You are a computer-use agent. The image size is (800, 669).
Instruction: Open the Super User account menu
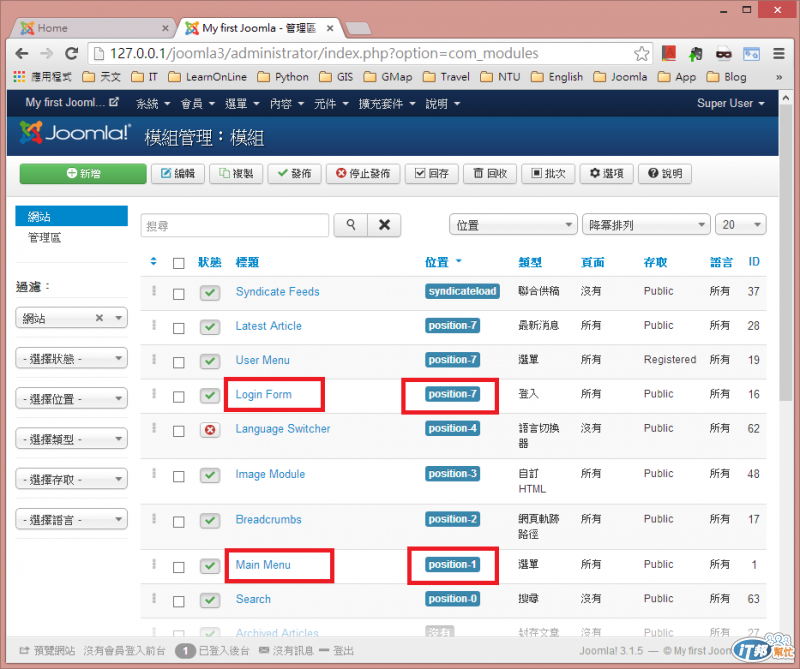pyautogui.click(x=731, y=103)
